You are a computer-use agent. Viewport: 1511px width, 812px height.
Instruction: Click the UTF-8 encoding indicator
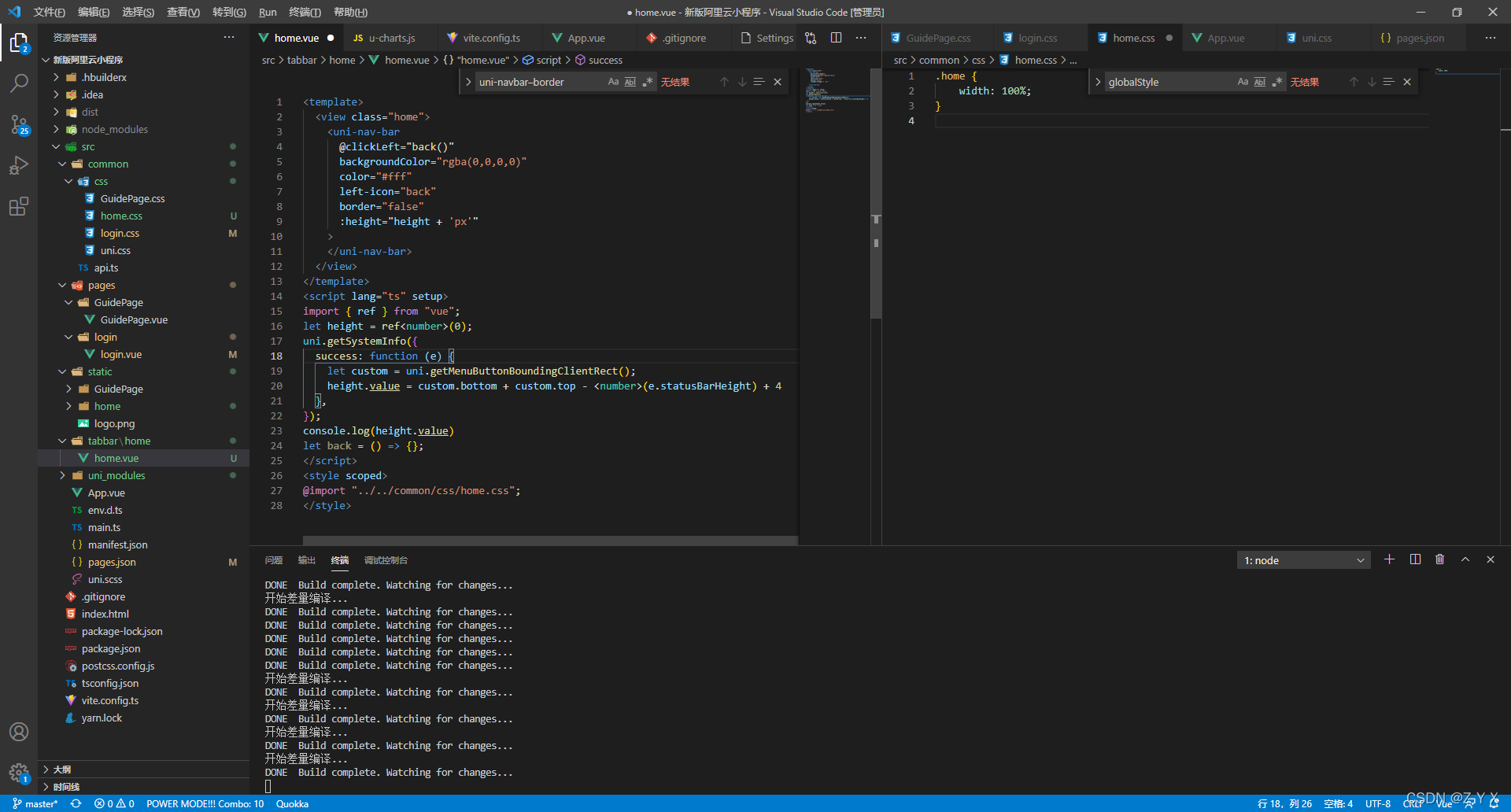point(1378,803)
